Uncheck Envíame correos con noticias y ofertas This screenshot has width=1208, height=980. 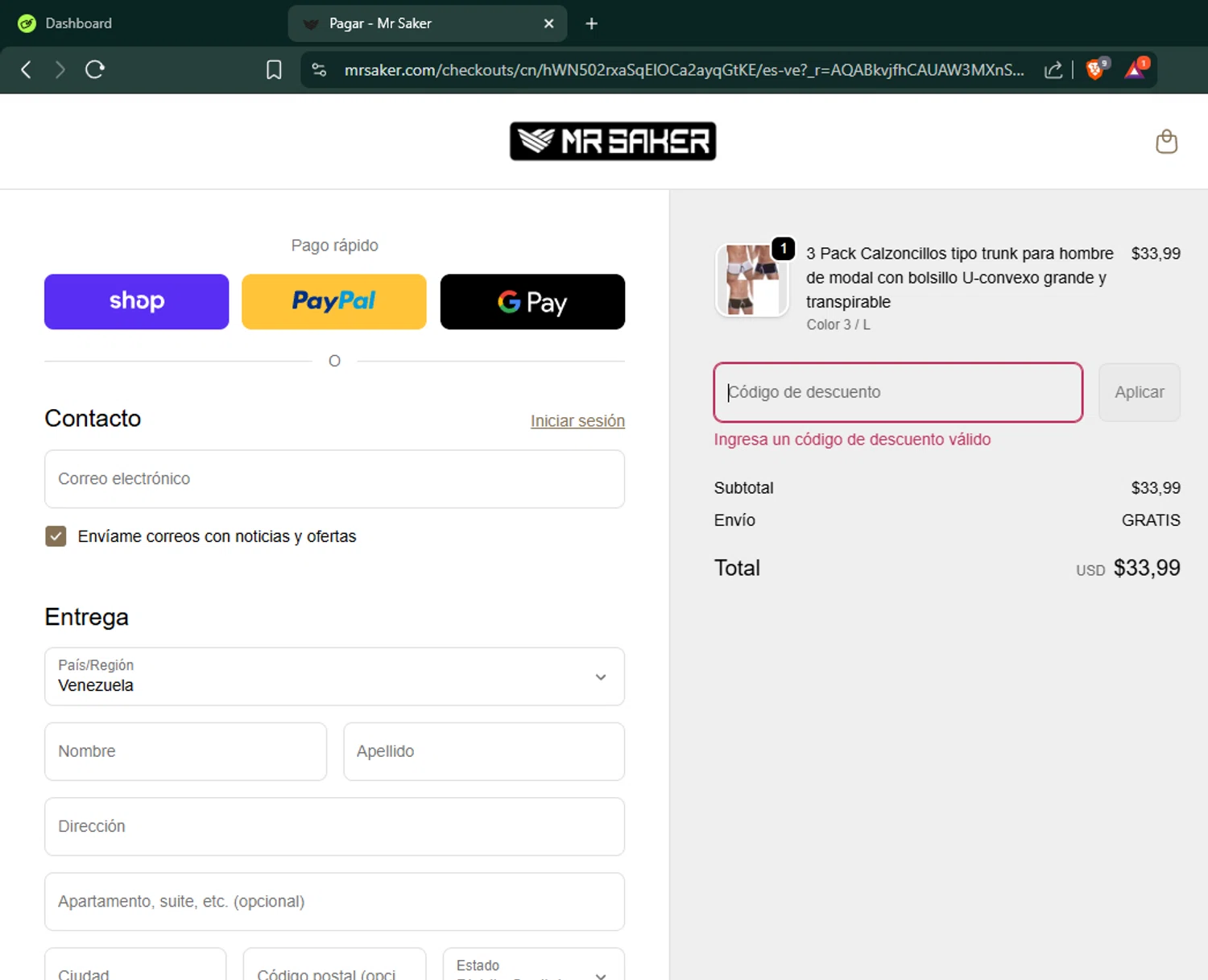(56, 536)
